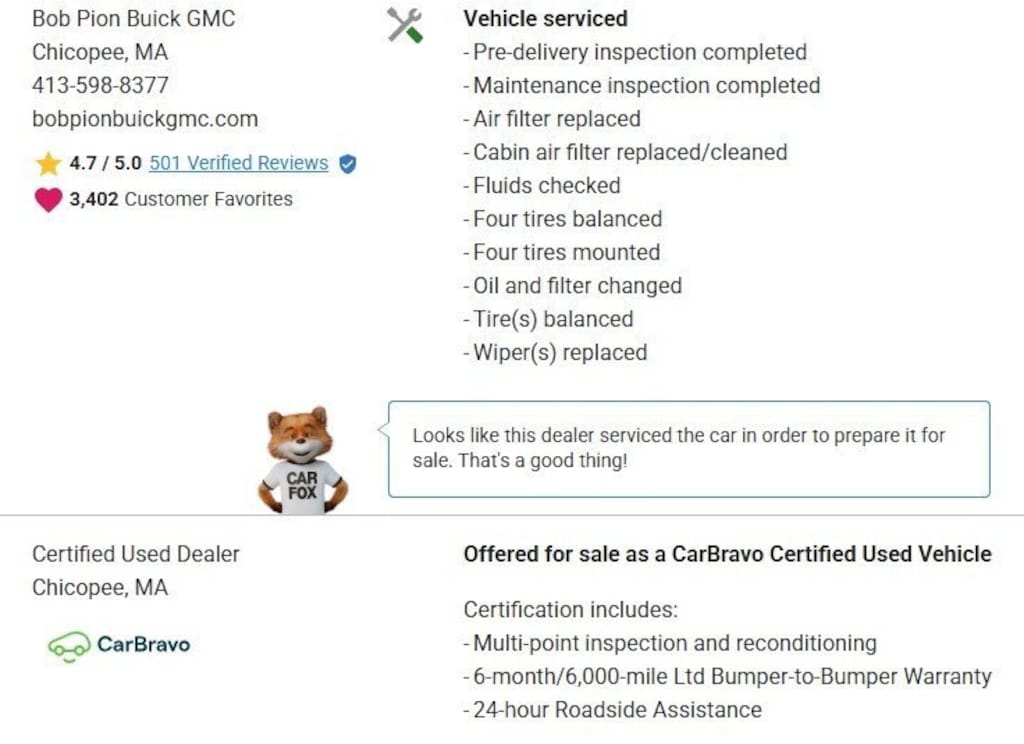1024x744 pixels.
Task: Click the Pre-delivery inspection completed entry
Action: (639, 52)
